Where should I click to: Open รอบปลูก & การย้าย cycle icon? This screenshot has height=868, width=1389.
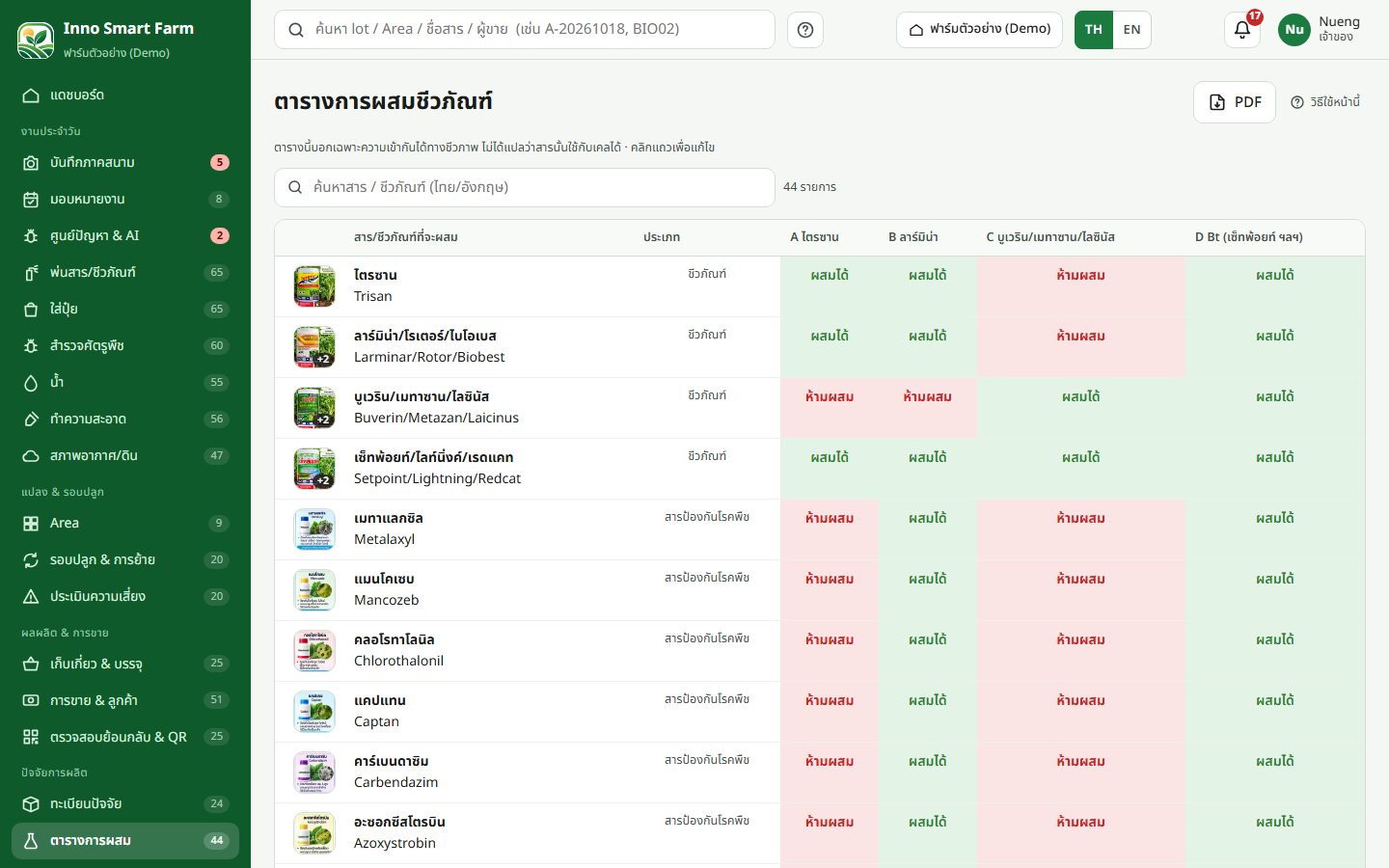click(x=31, y=560)
